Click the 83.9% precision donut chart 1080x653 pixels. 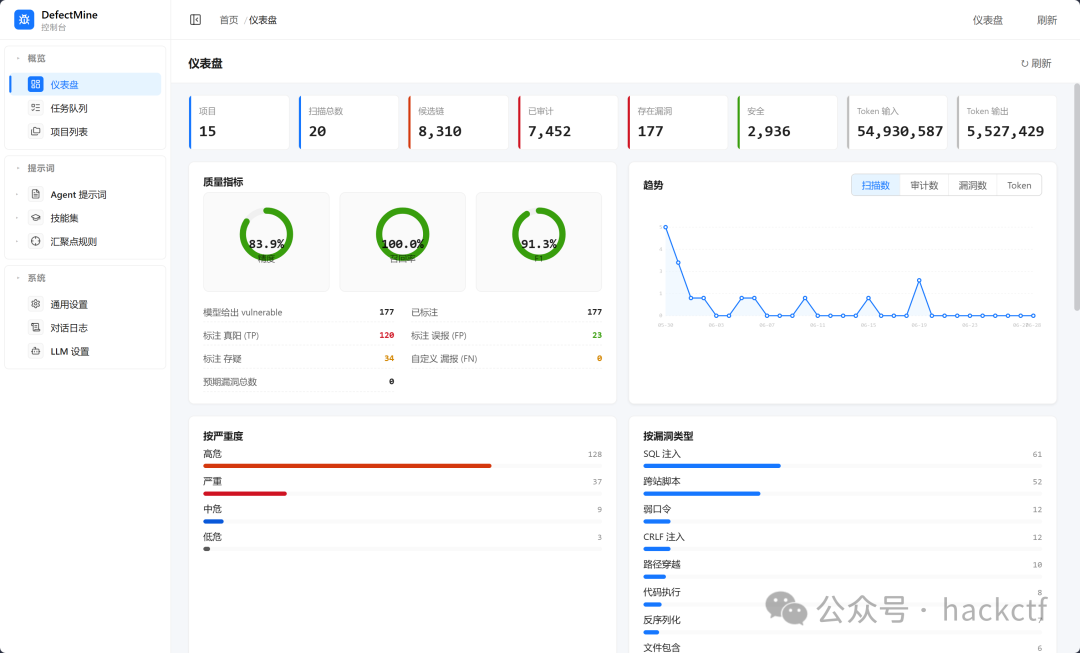[267, 234]
